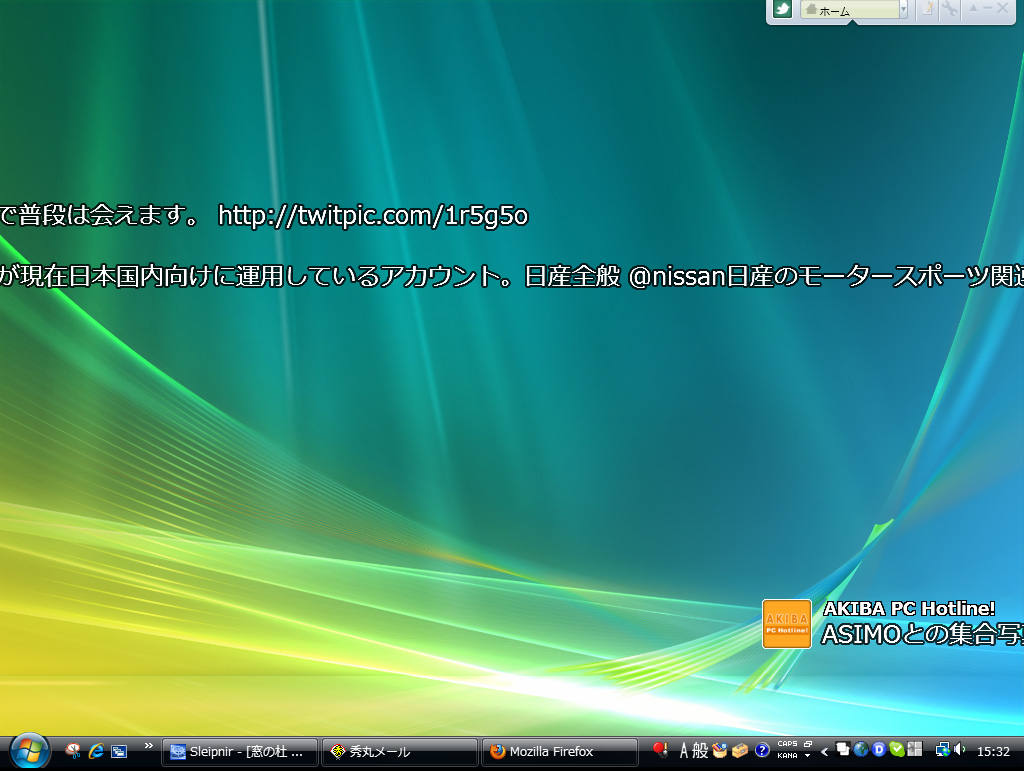Click the @nissan mention in the ticker text
This screenshot has height=771, width=1024.
coord(677,277)
